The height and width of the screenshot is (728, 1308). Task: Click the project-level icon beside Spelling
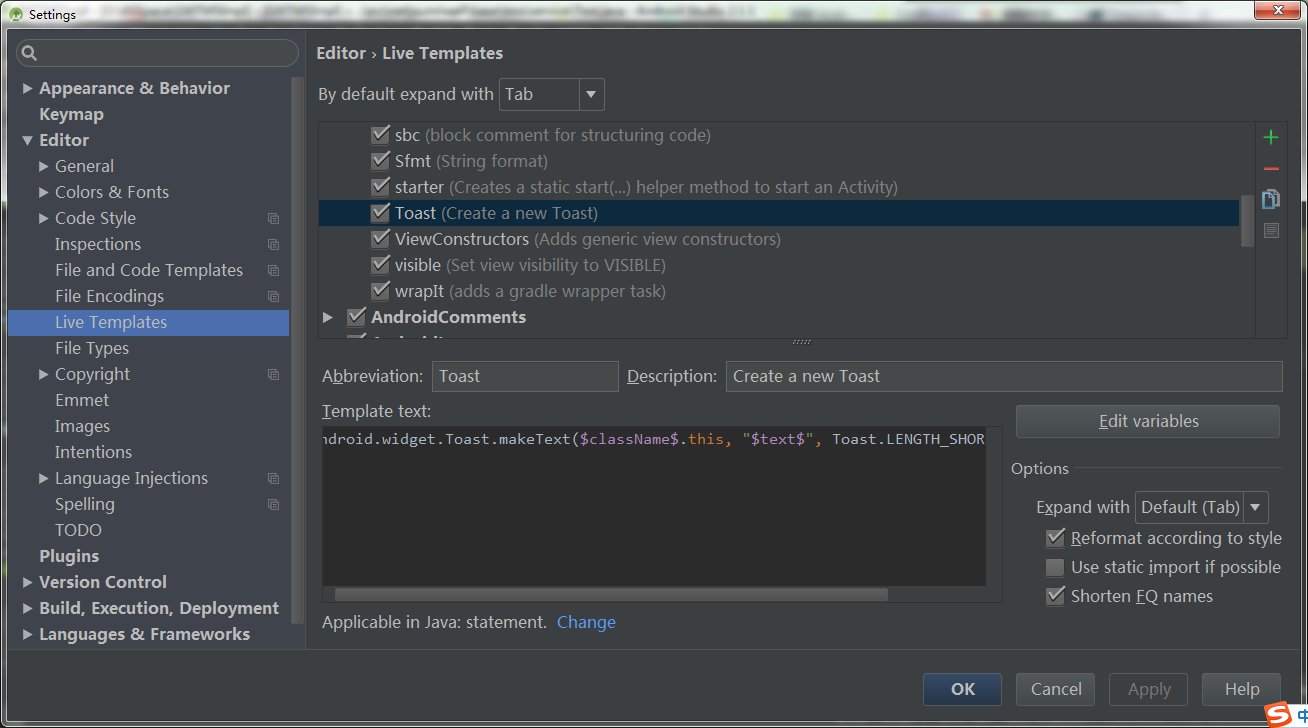pos(273,504)
